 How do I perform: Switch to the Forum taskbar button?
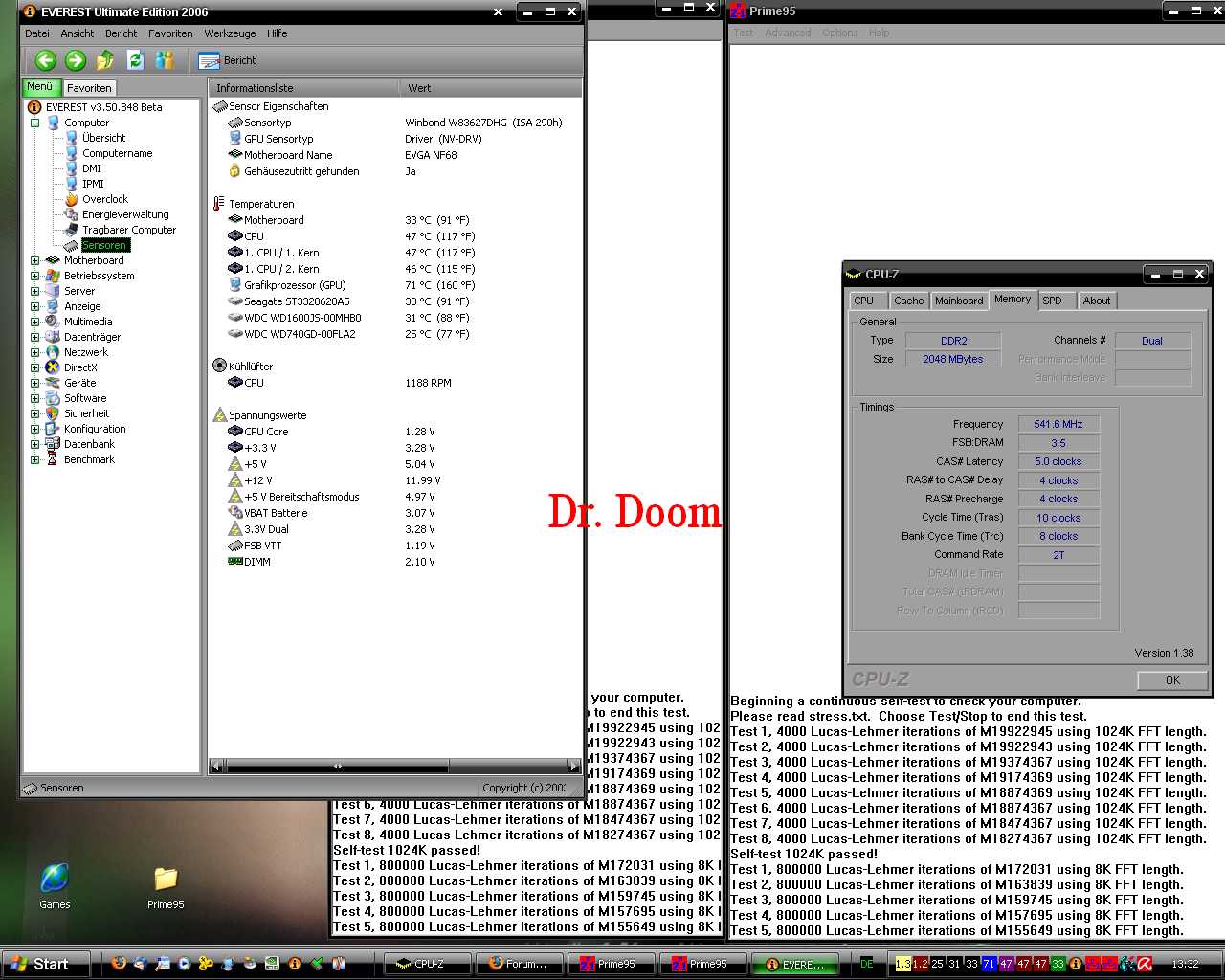pyautogui.click(x=518, y=964)
